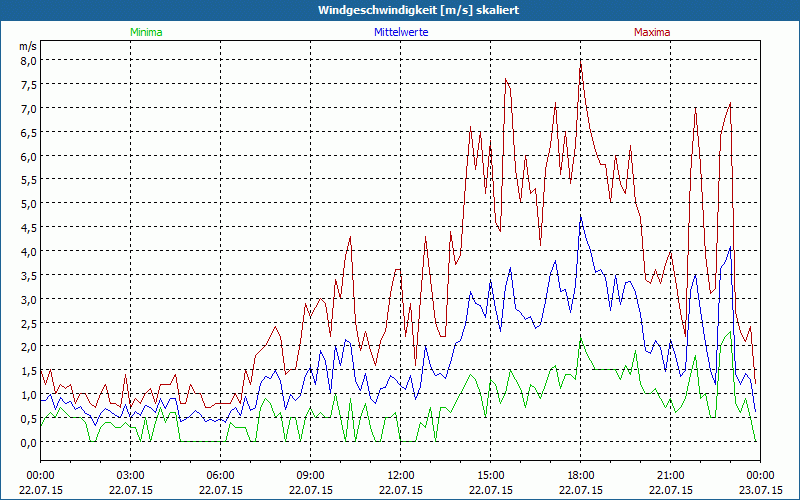
Task: Select the 3,0 y-axis value
Action: [x=29, y=299]
